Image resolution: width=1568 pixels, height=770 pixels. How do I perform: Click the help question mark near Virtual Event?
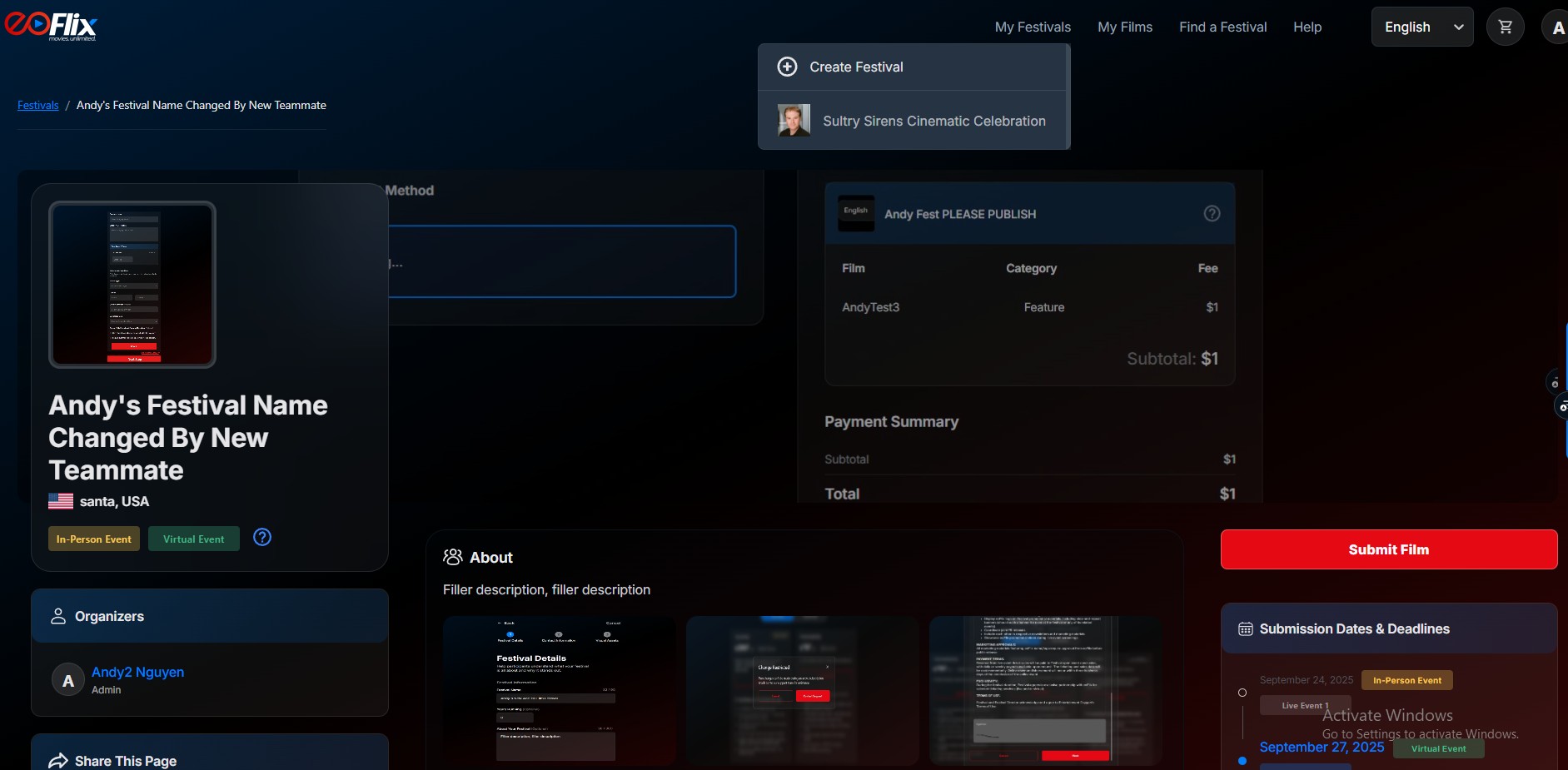click(x=262, y=537)
